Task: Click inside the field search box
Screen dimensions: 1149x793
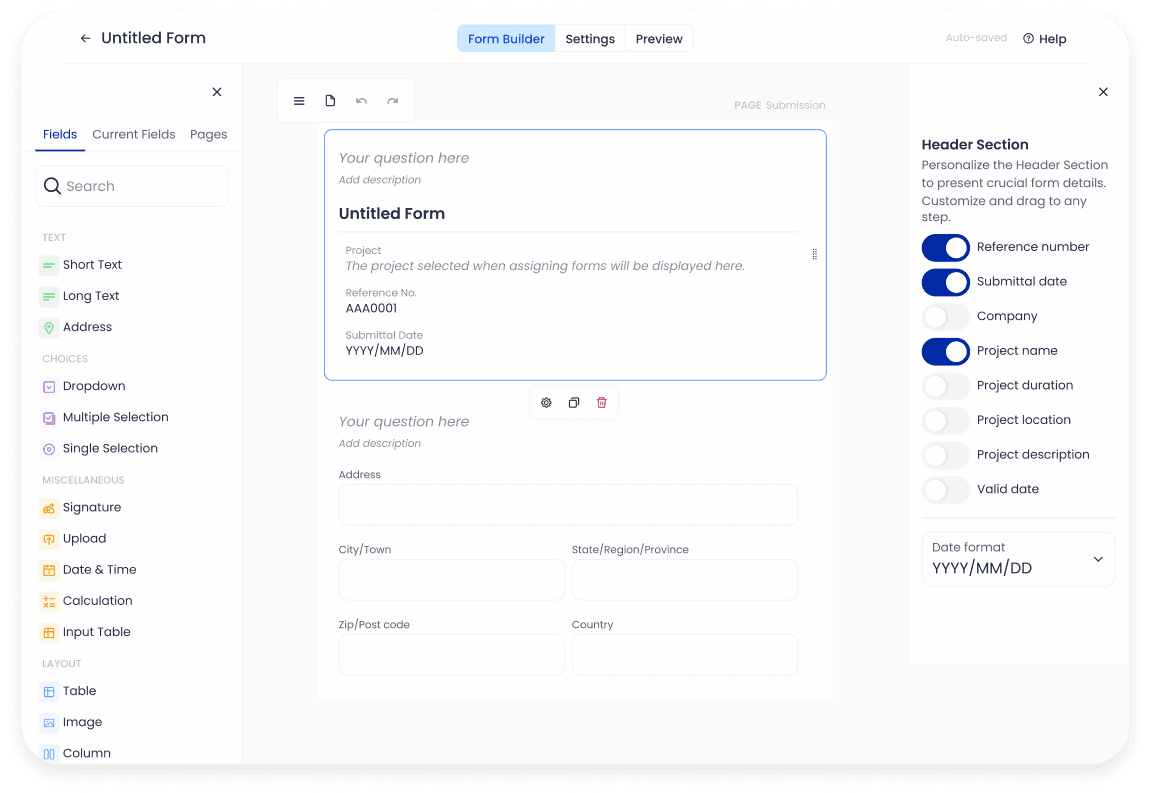Action: coord(132,186)
